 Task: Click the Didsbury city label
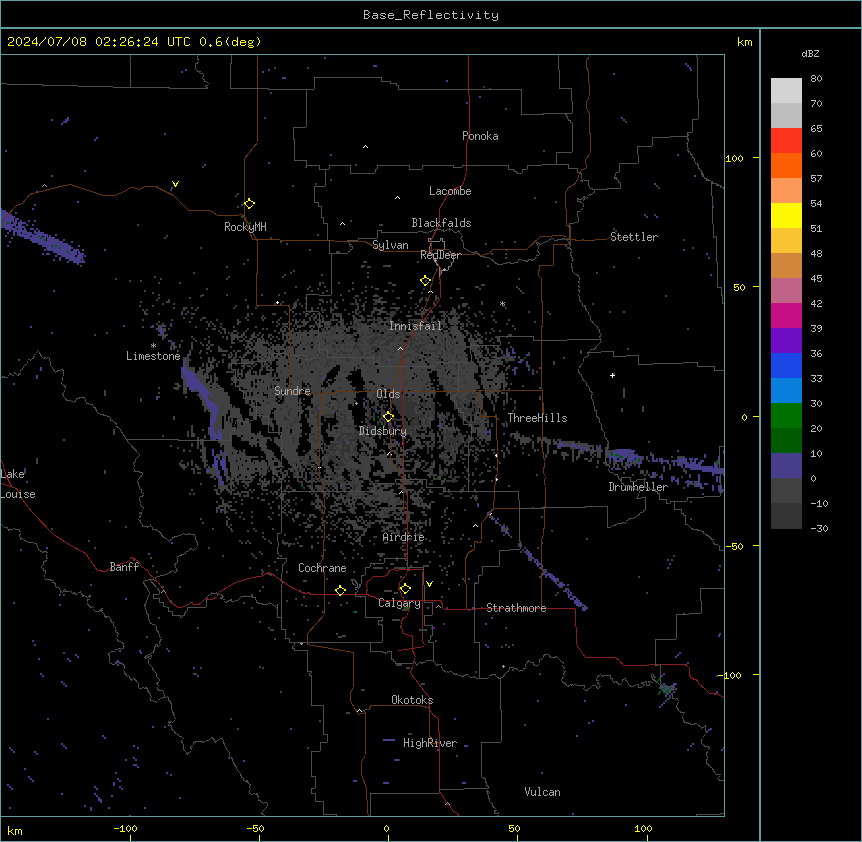click(383, 431)
